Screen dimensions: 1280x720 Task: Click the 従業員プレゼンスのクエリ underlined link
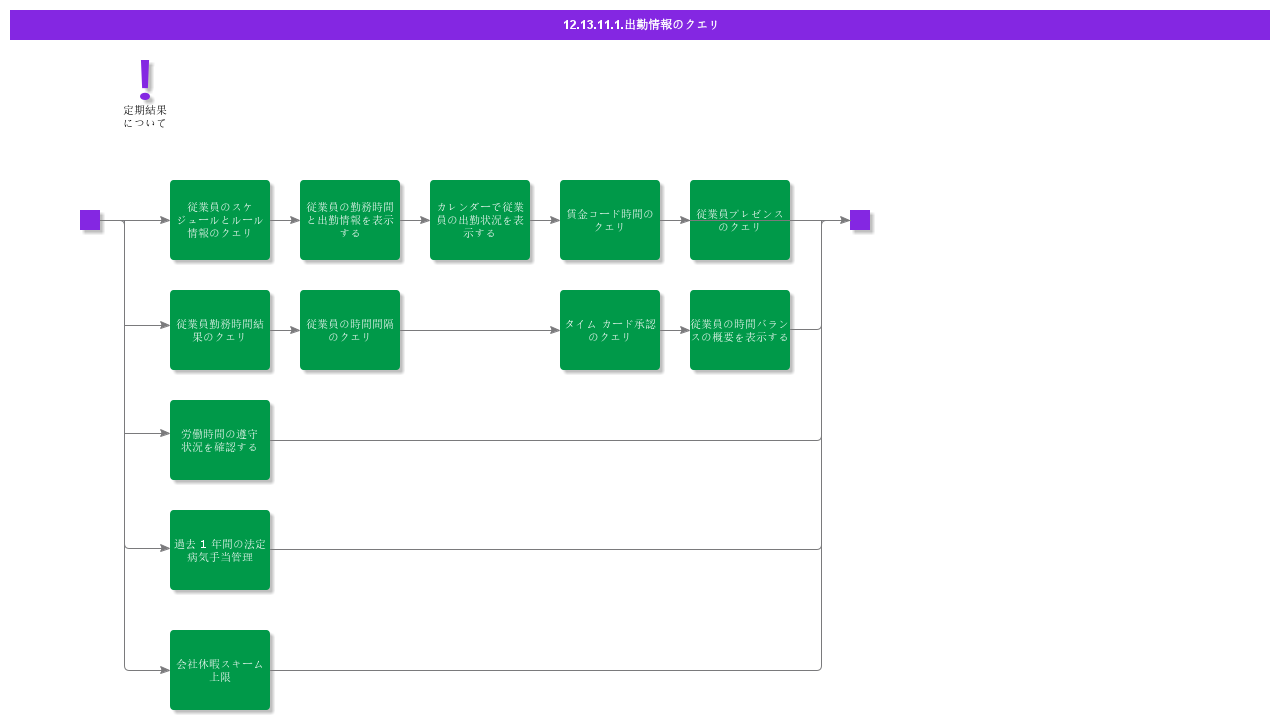coord(740,219)
